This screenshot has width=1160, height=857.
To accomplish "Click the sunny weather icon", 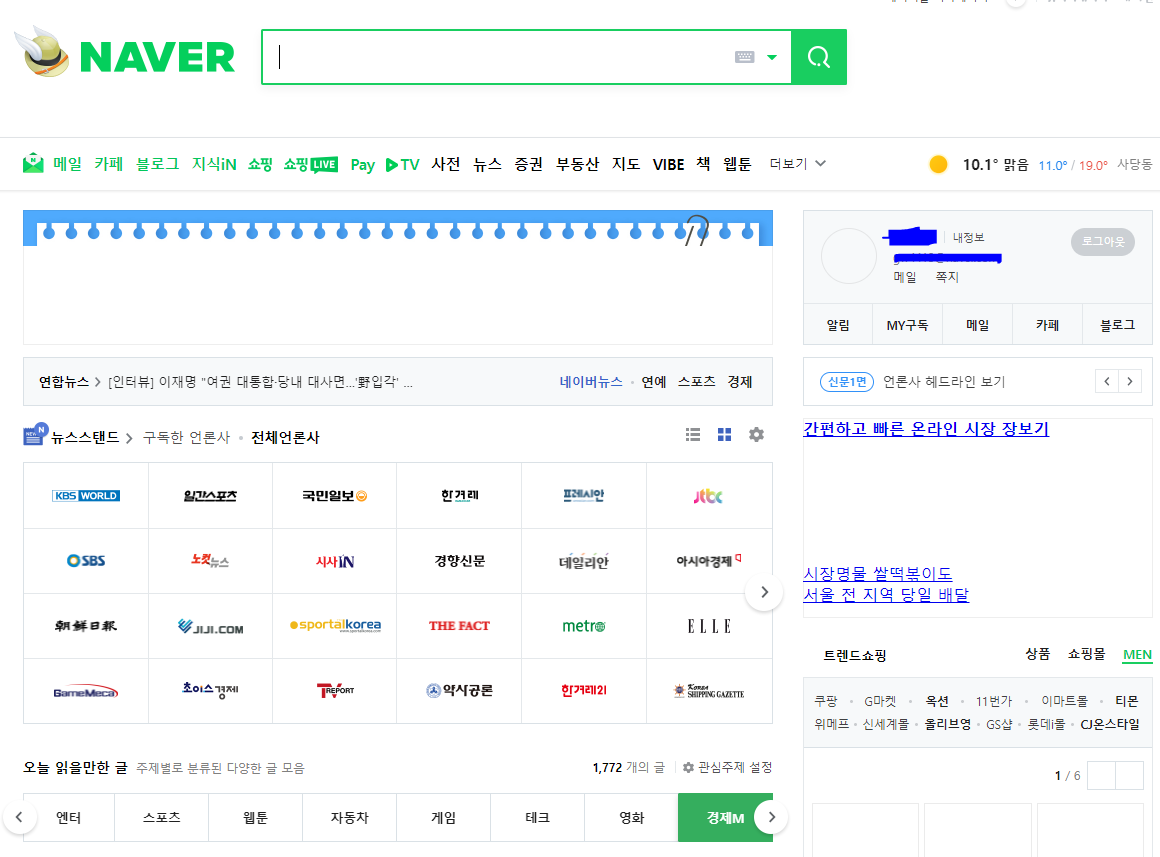I will pos(938,164).
